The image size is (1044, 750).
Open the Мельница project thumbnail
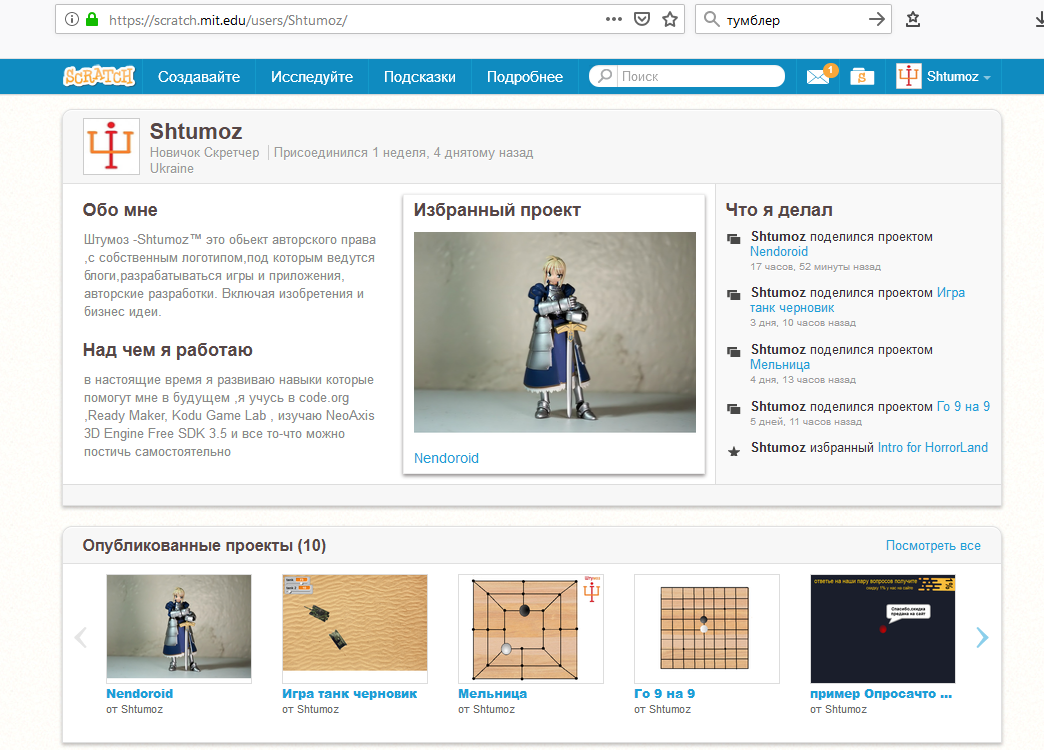(x=531, y=629)
